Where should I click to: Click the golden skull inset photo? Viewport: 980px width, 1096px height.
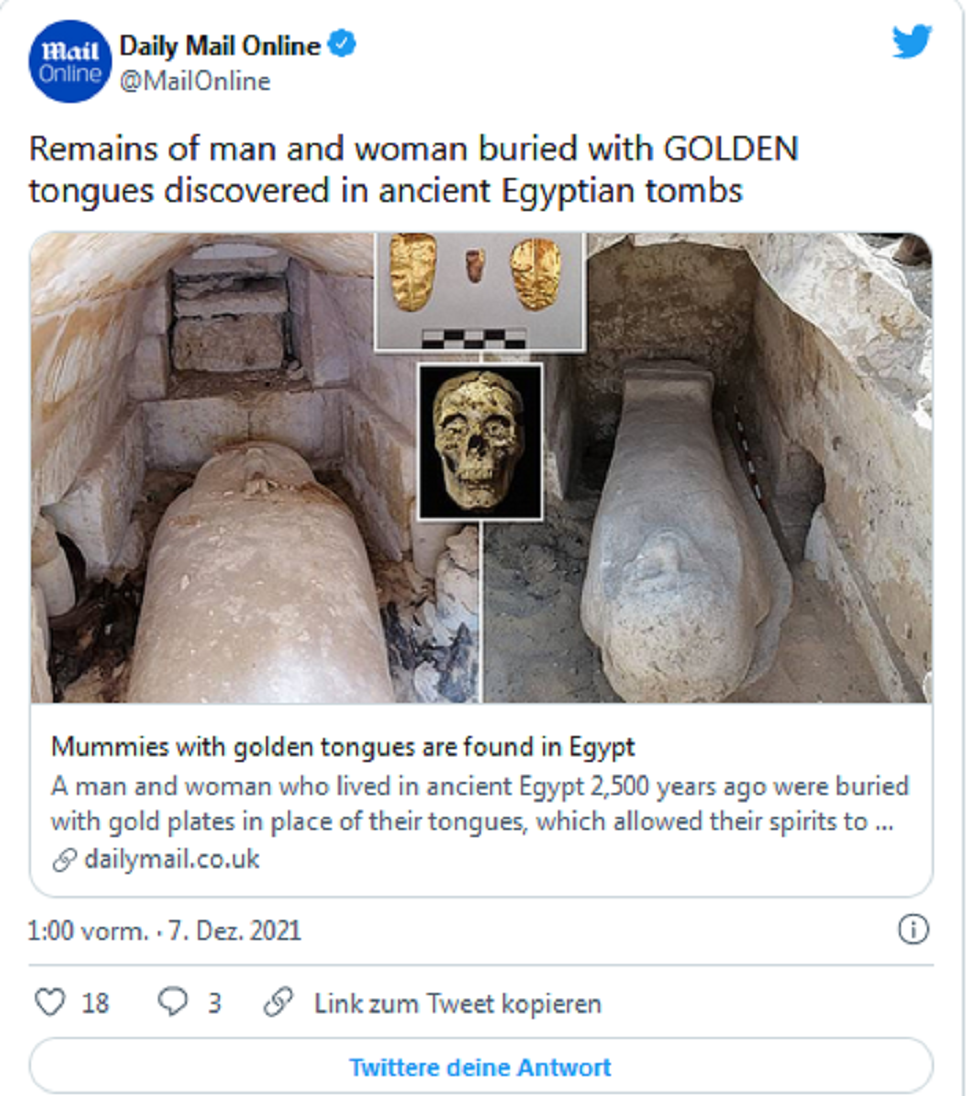tap(480, 441)
